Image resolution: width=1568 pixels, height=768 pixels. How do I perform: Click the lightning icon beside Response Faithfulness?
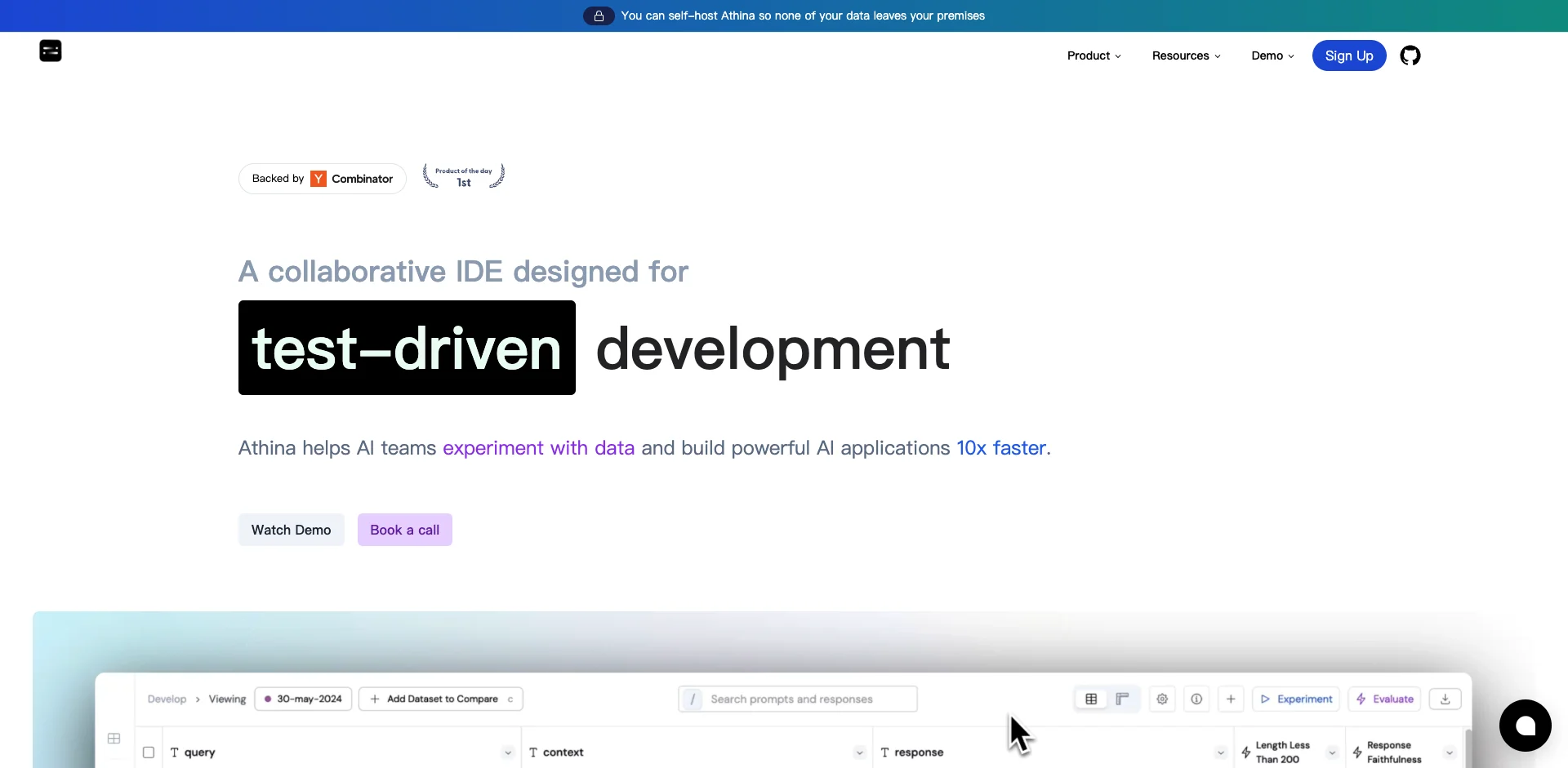tap(1357, 752)
